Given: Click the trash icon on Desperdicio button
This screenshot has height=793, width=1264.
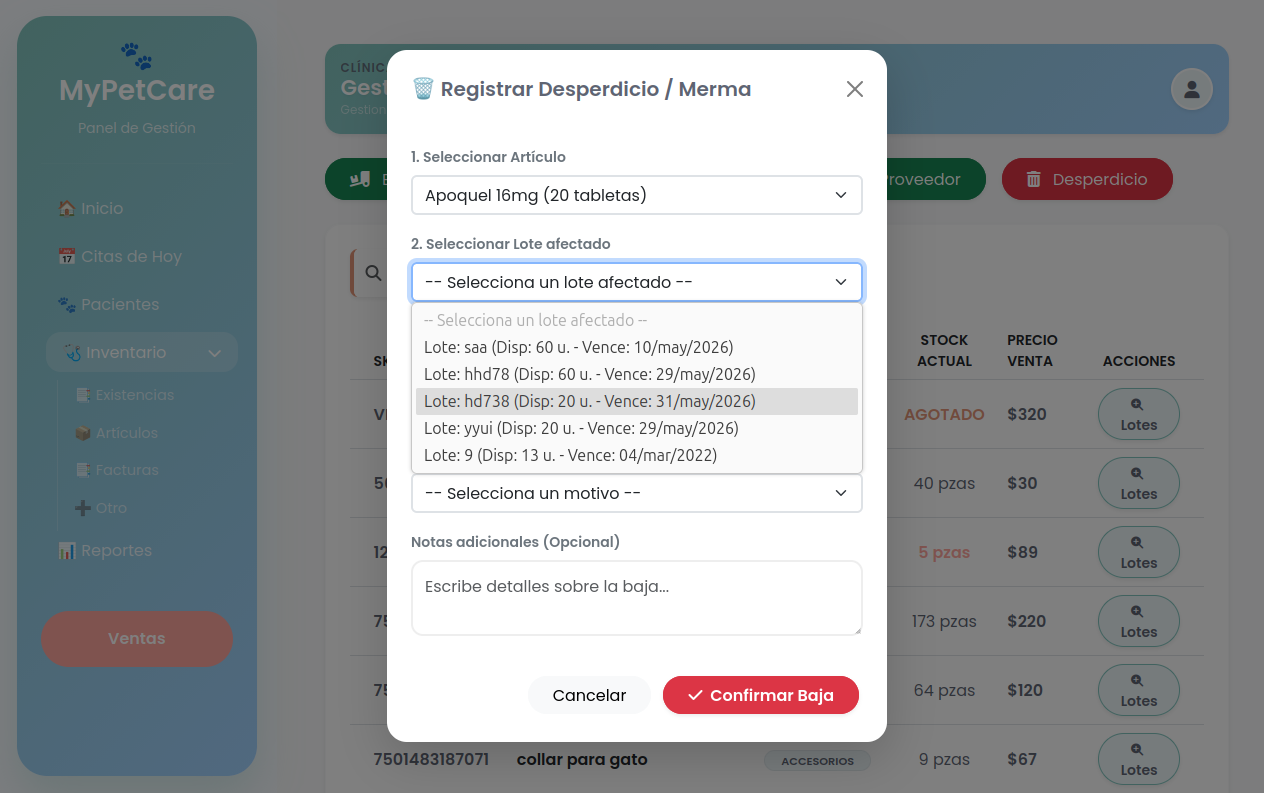Looking at the screenshot, I should point(1034,180).
